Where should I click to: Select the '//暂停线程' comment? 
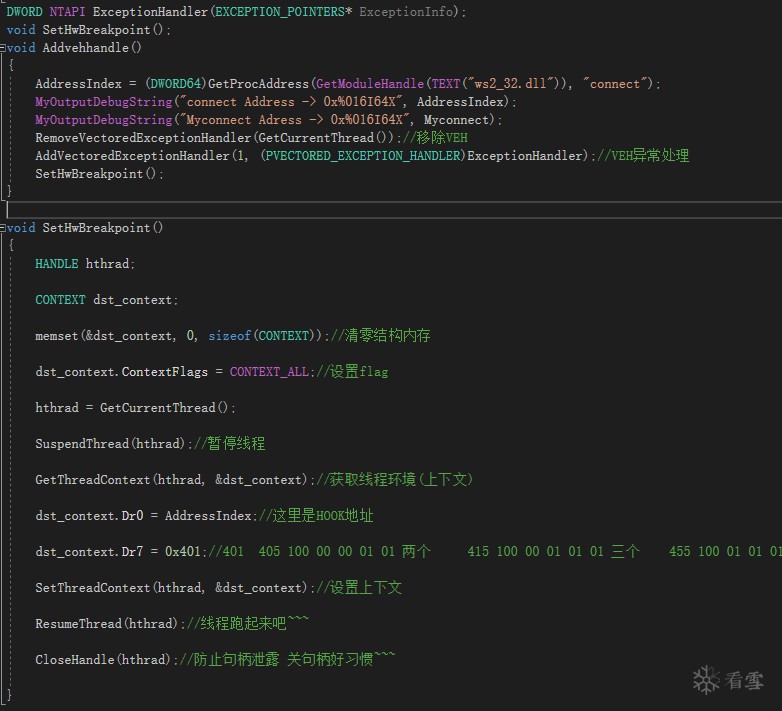click(x=229, y=444)
